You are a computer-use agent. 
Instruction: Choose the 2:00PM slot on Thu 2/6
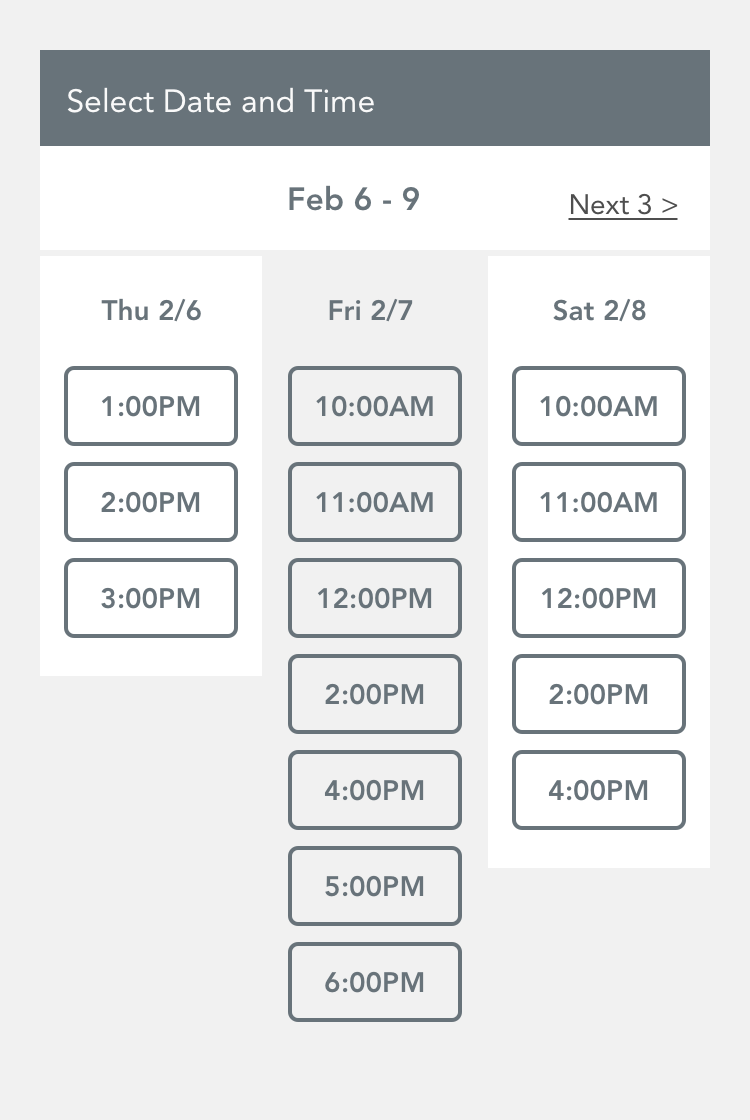pos(151,502)
